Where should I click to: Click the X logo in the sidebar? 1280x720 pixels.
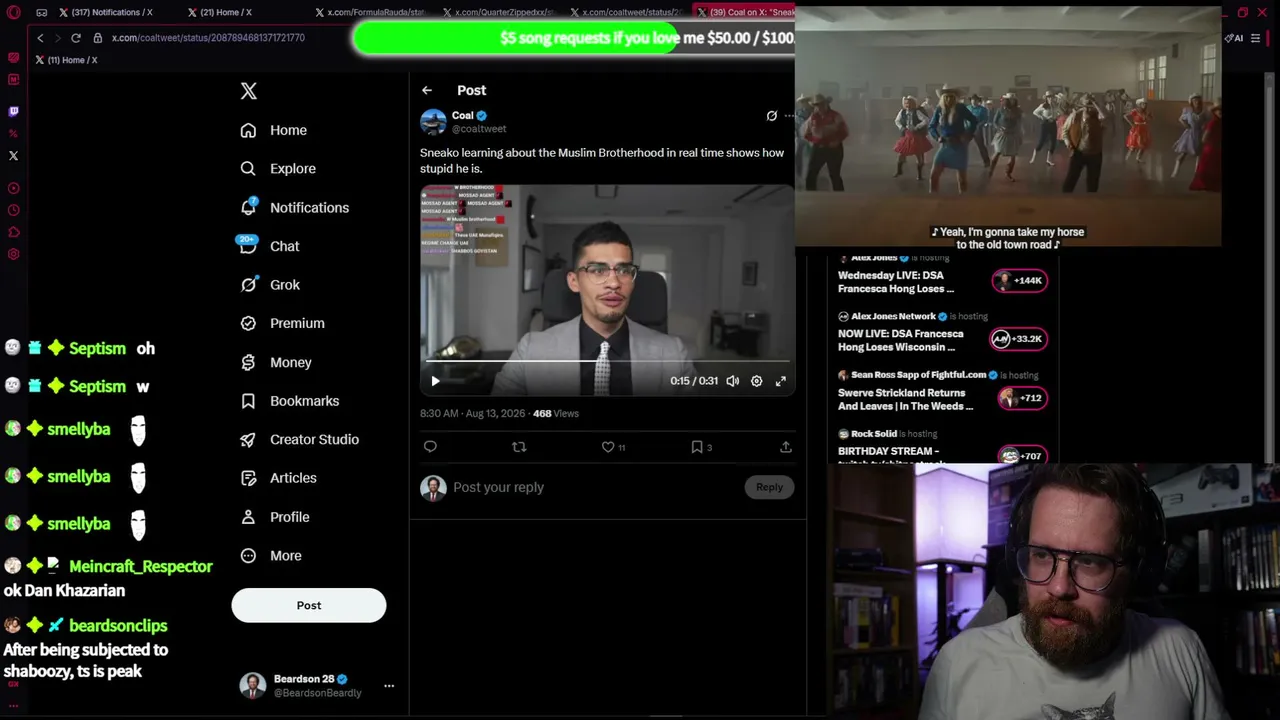click(x=249, y=91)
